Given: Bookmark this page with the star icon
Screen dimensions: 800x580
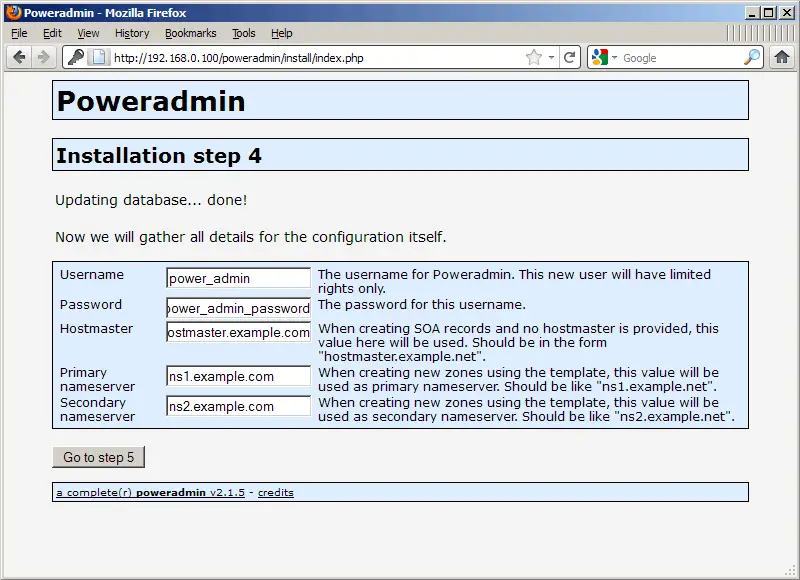Looking at the screenshot, I should 533,57.
